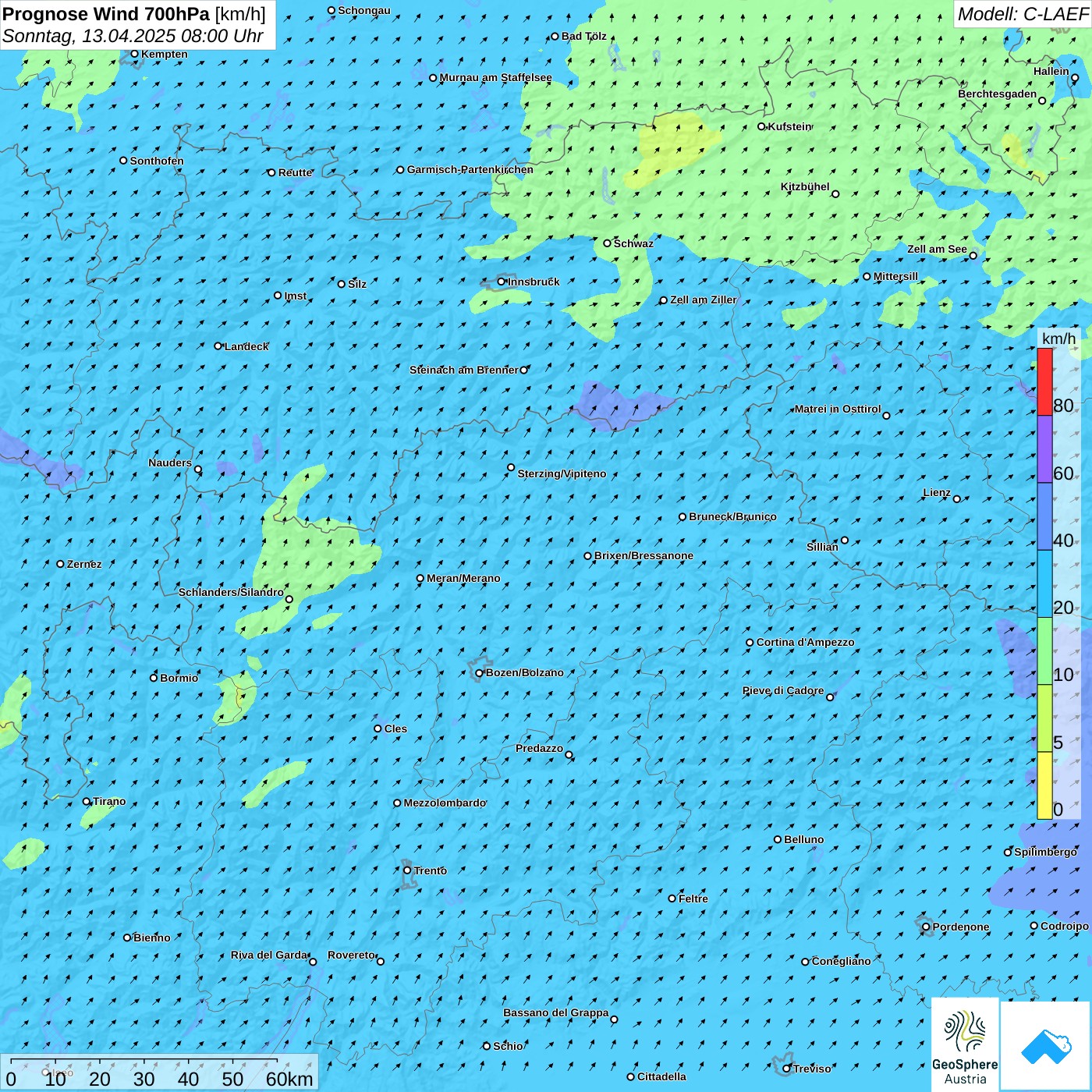The height and width of the screenshot is (1092, 1092).
Task: Click the 'Sillian' label
Action: point(822,547)
